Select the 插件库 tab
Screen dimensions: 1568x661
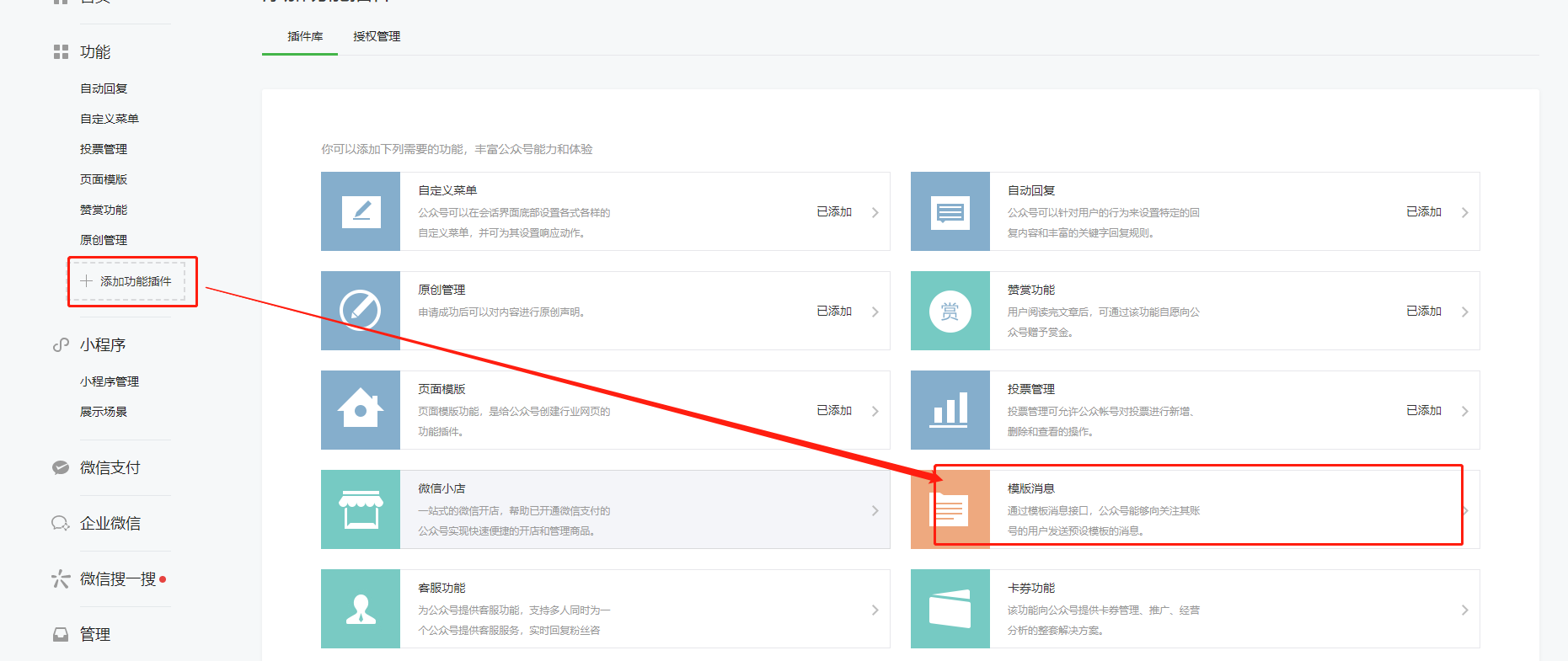[x=305, y=36]
